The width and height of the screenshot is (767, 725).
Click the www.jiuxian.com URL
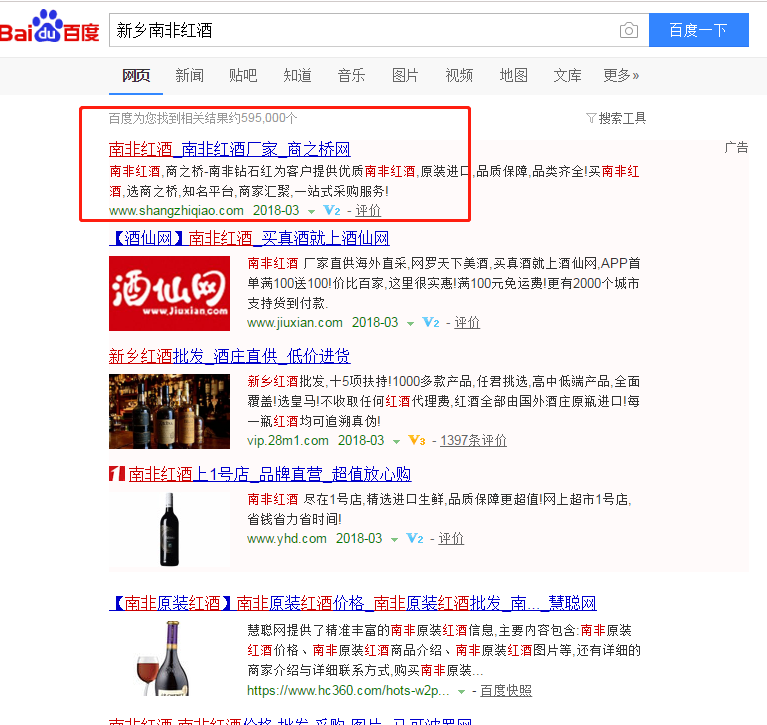295,322
